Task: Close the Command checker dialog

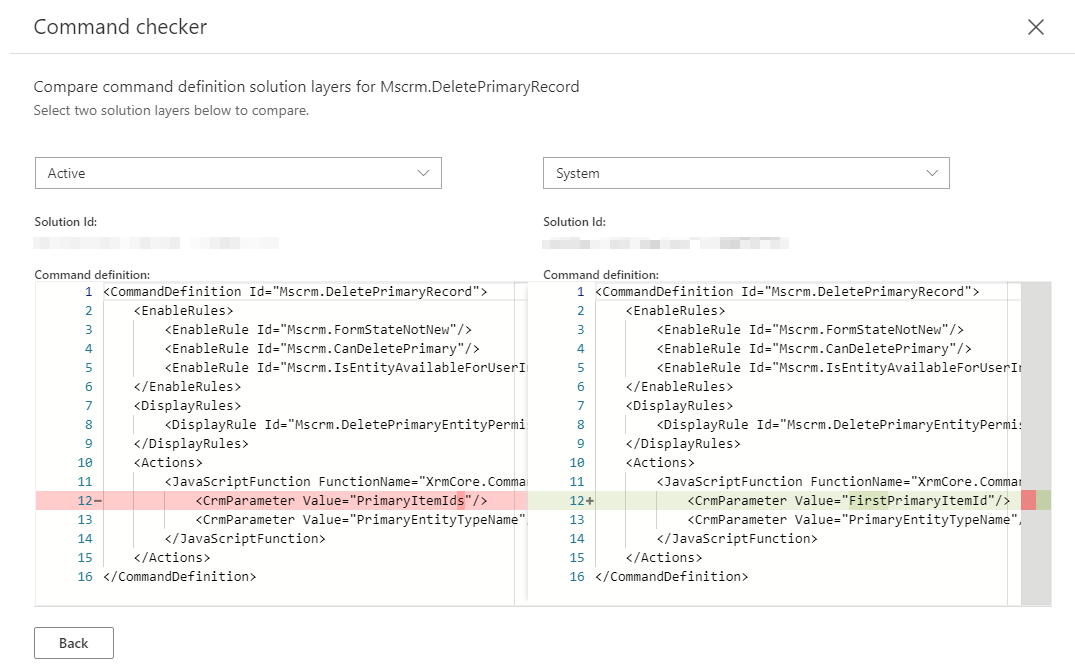Action: coord(1036,27)
